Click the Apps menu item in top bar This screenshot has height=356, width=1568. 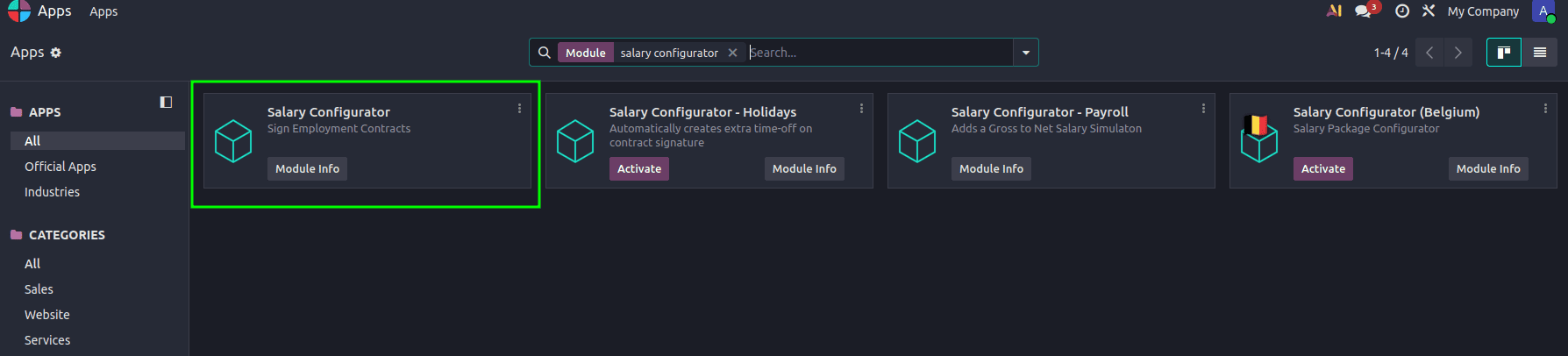103,11
